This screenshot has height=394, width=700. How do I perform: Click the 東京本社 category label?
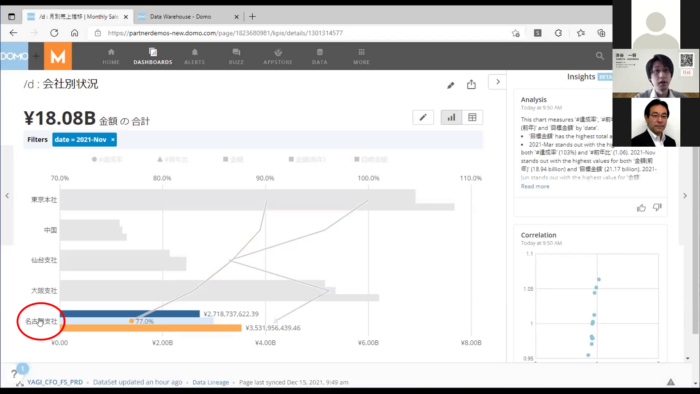click(x=44, y=199)
